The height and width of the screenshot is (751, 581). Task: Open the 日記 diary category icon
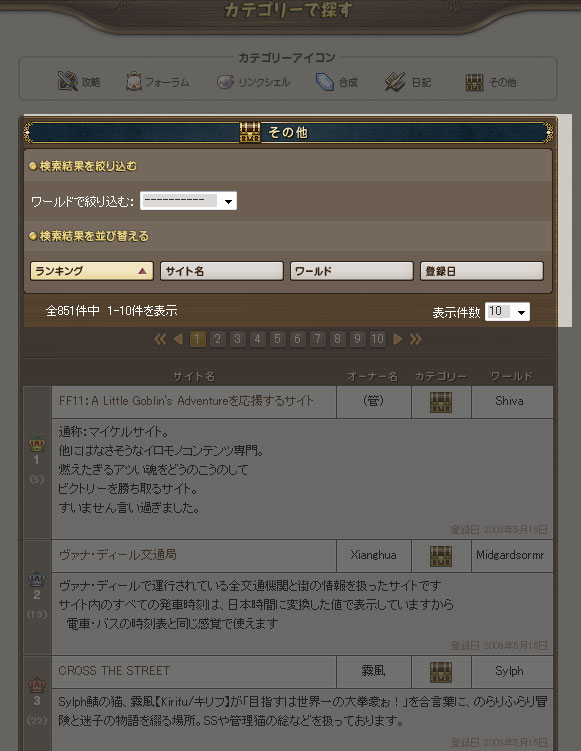395,82
